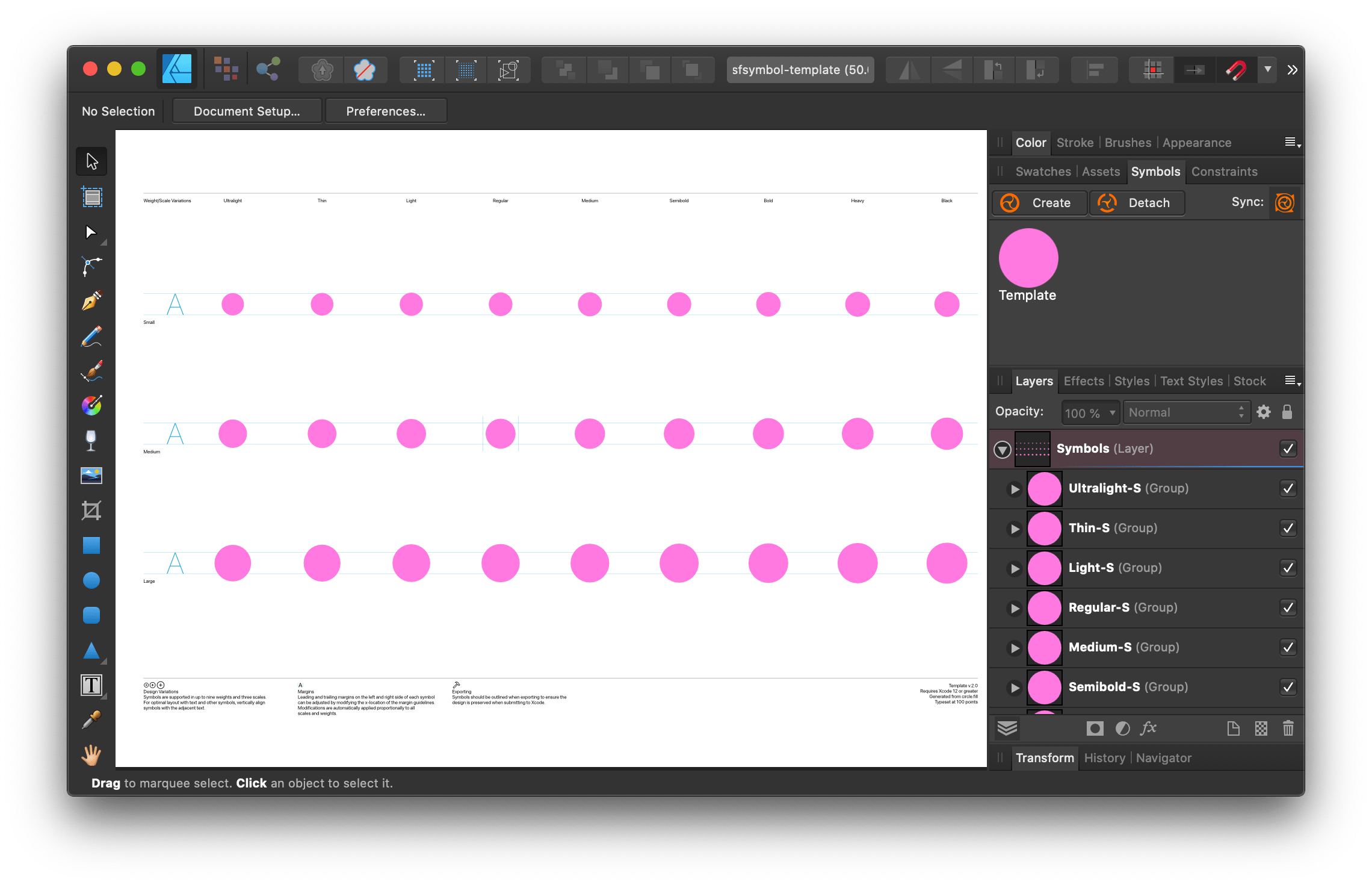
Task: Toggle visibility of Symbols layer
Action: [1288, 449]
